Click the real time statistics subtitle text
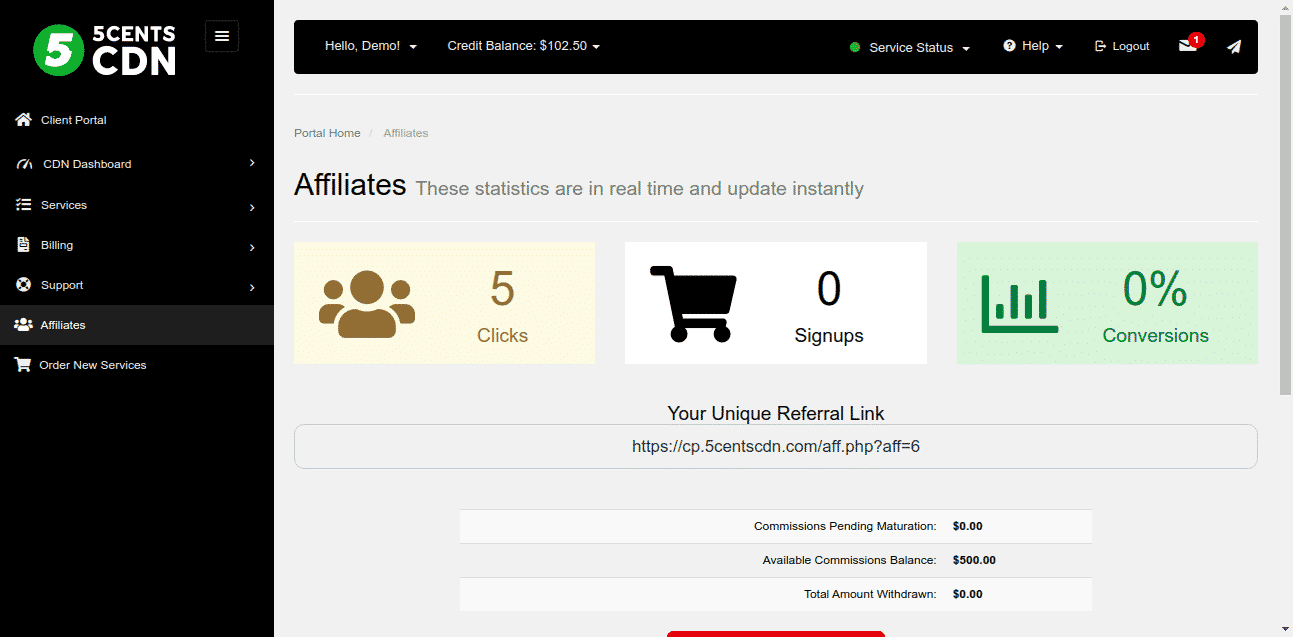 pos(639,189)
